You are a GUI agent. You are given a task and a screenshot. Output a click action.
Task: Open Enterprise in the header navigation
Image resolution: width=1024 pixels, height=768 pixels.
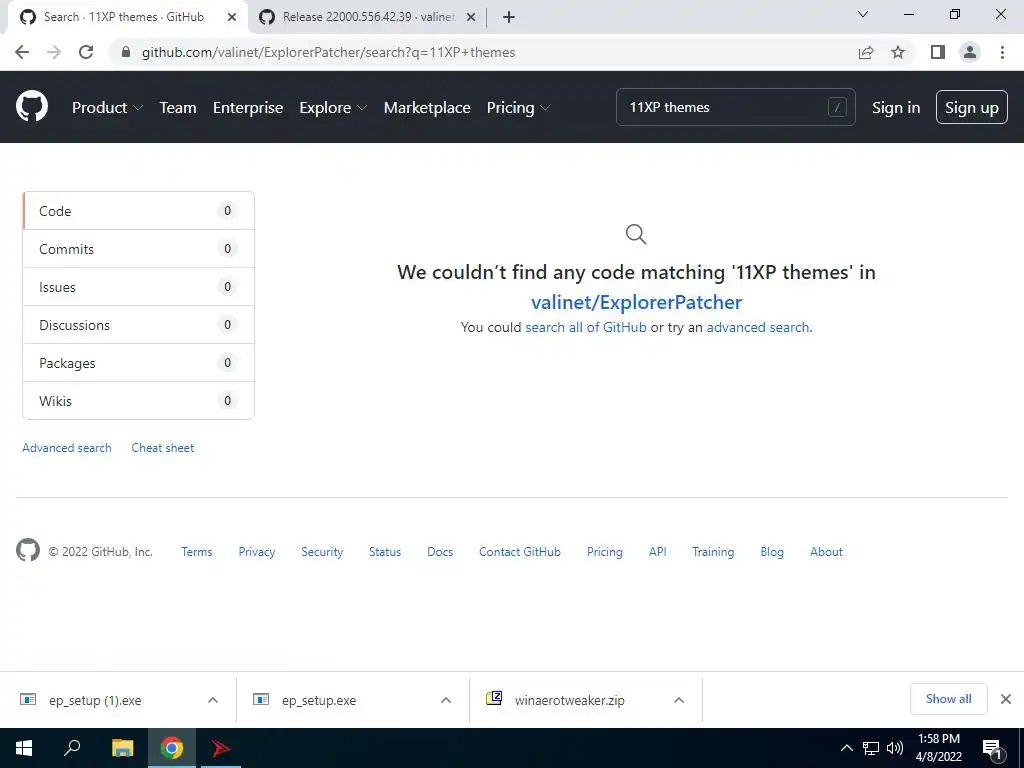[x=248, y=107]
